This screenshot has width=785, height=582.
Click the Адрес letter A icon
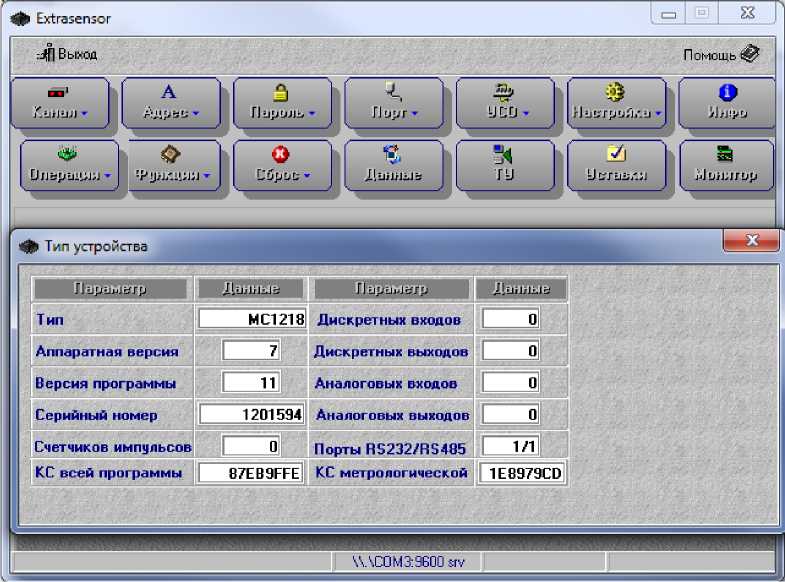point(169,92)
